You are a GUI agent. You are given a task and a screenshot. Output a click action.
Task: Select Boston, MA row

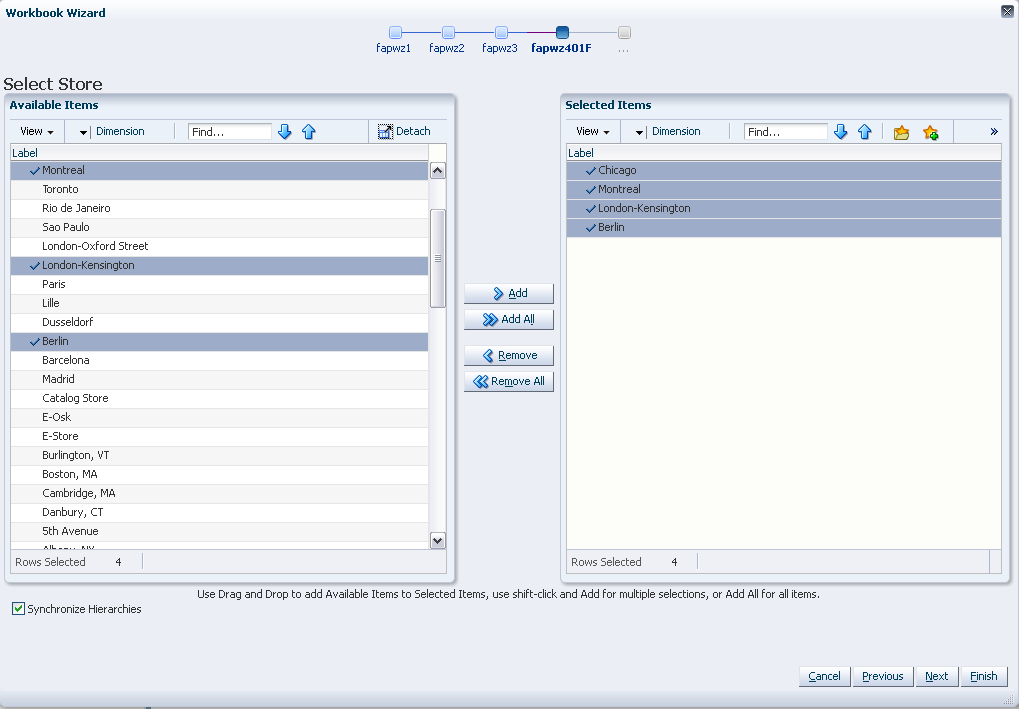click(220, 474)
